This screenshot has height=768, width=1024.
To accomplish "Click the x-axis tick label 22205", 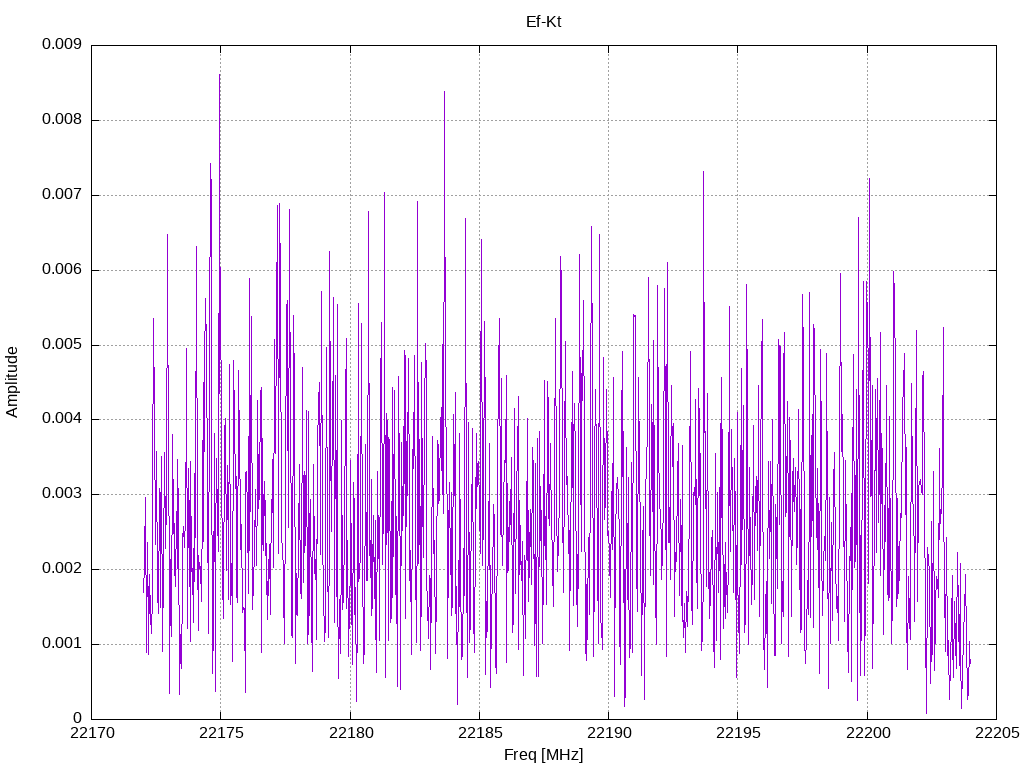I will (x=997, y=733).
